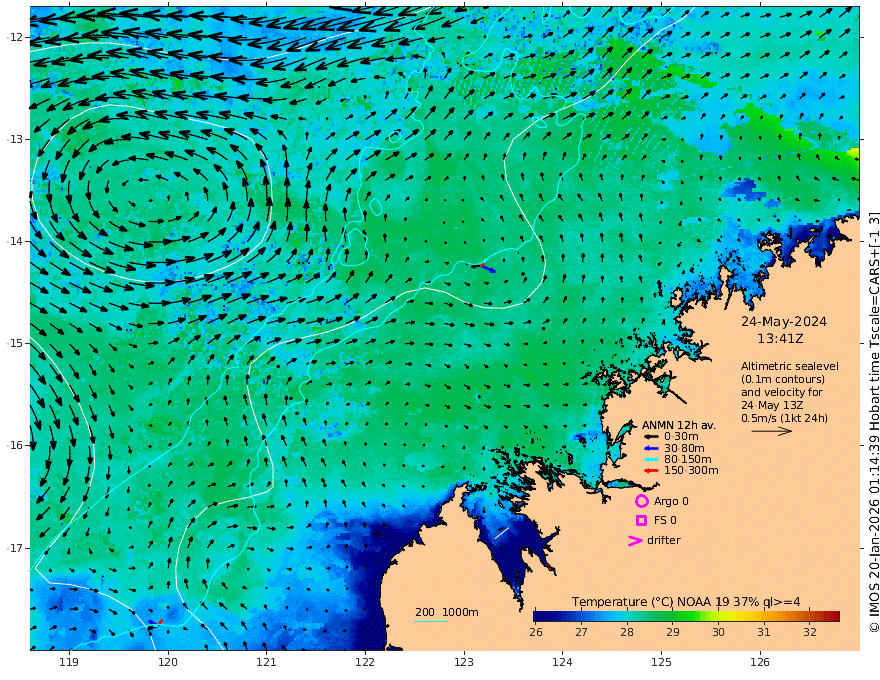Click the magenta Argo circle legend icon
The width and height of the screenshot is (880, 680).
641,501
